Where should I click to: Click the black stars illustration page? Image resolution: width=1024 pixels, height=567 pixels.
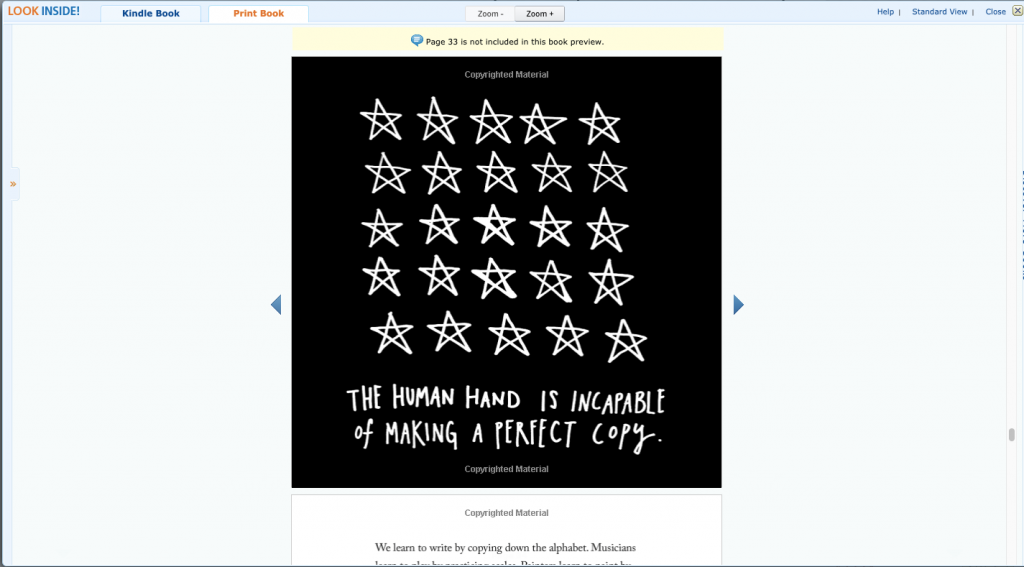(x=506, y=230)
